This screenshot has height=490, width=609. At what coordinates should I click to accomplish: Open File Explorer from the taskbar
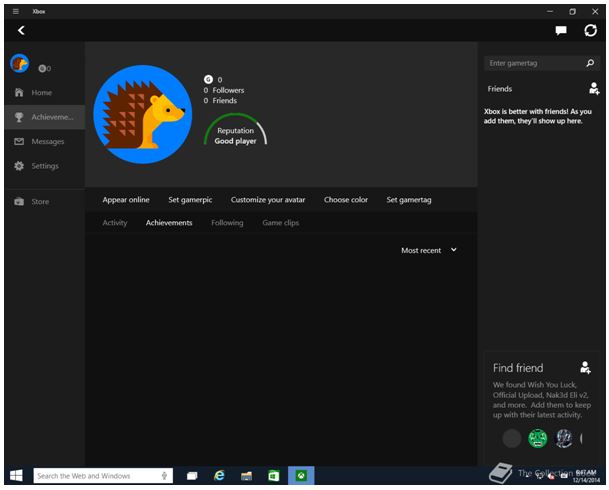(246, 476)
